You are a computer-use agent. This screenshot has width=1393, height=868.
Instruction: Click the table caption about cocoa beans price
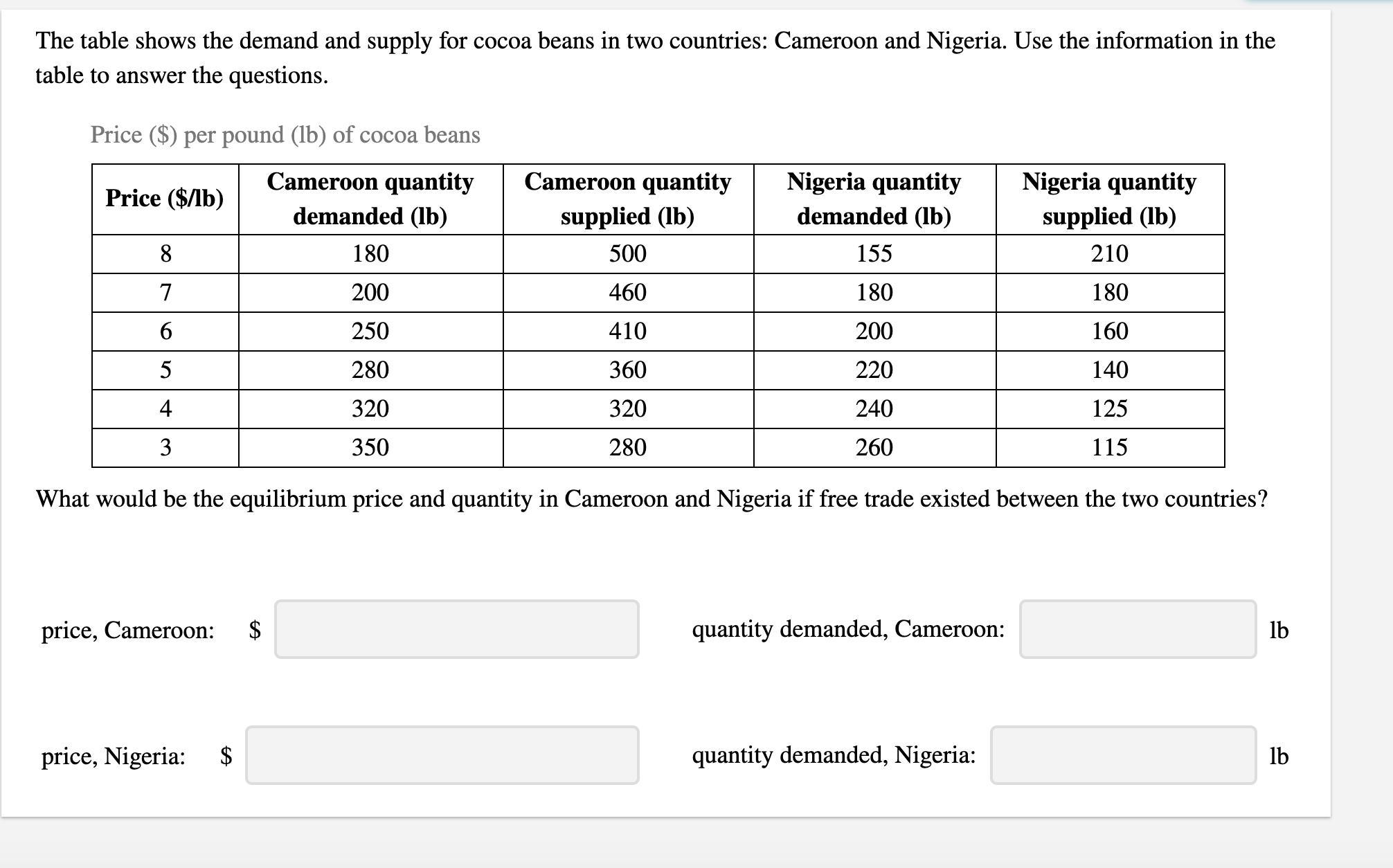click(x=285, y=134)
